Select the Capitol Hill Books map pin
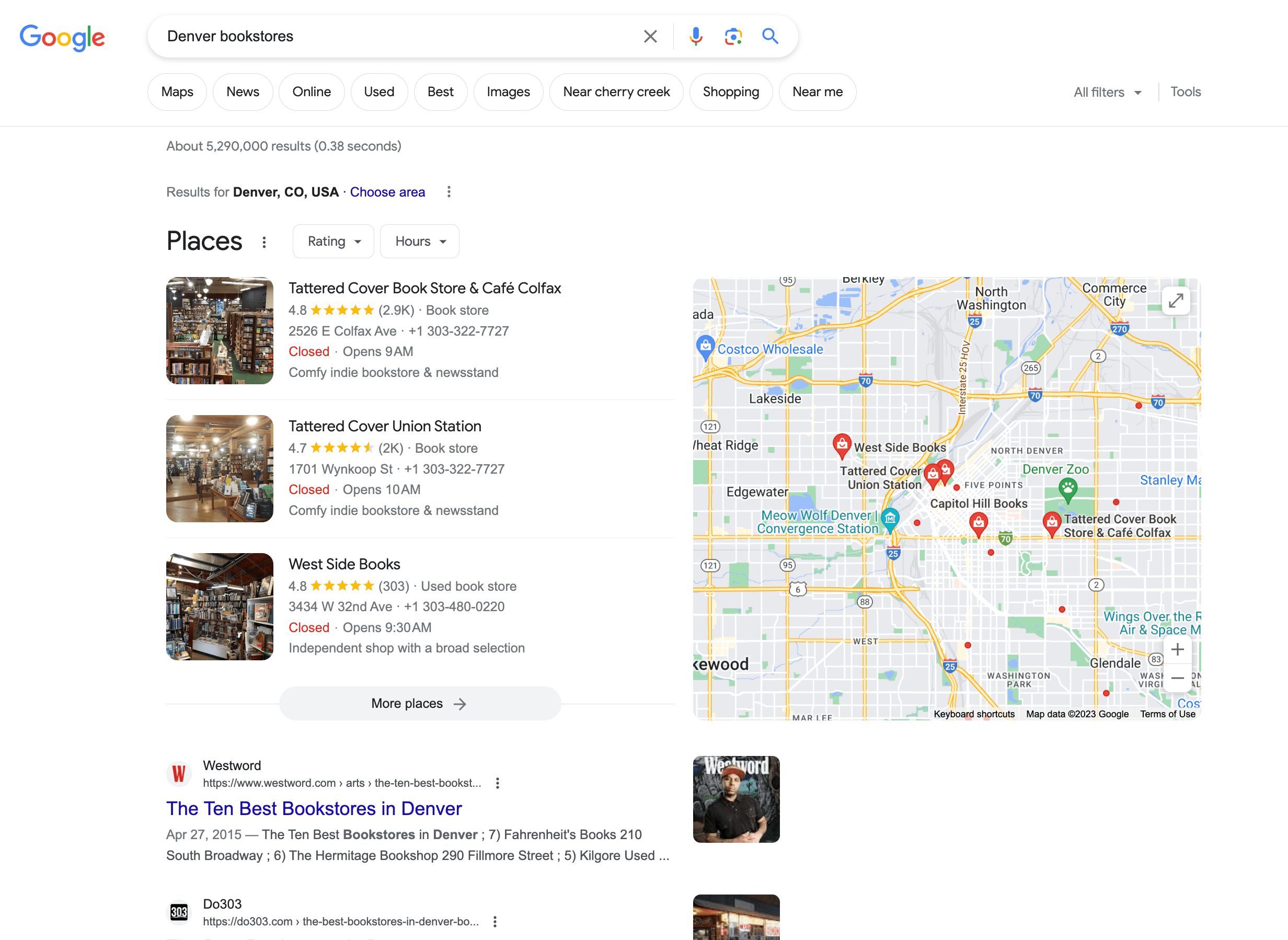 978,524
